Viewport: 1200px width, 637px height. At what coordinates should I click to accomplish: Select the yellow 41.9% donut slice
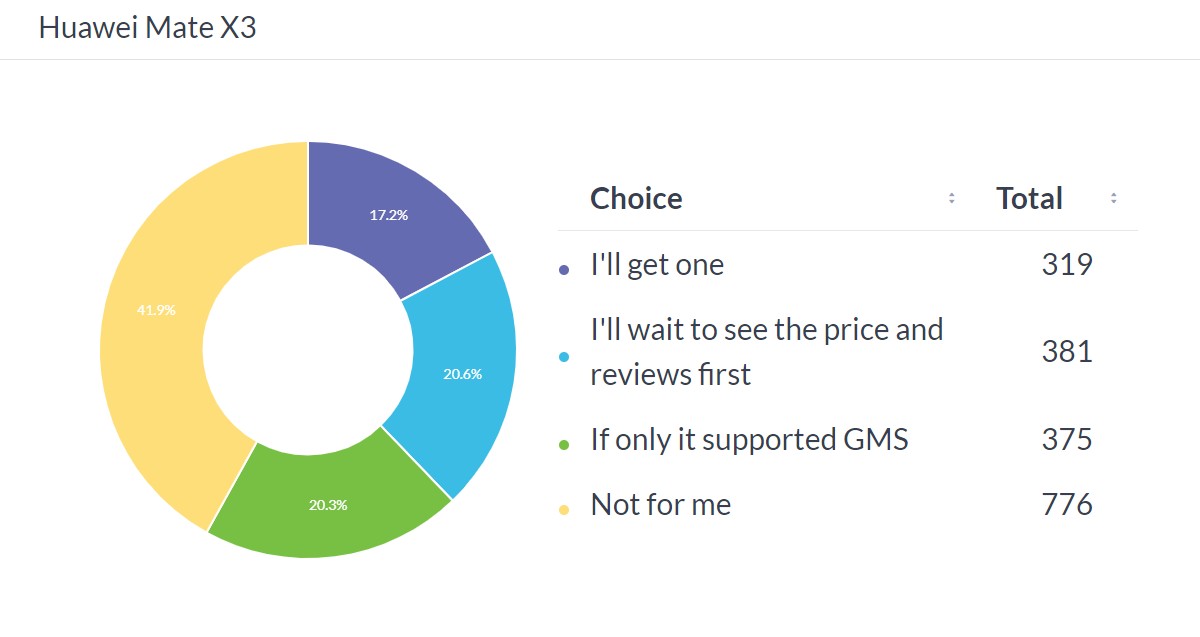point(156,310)
